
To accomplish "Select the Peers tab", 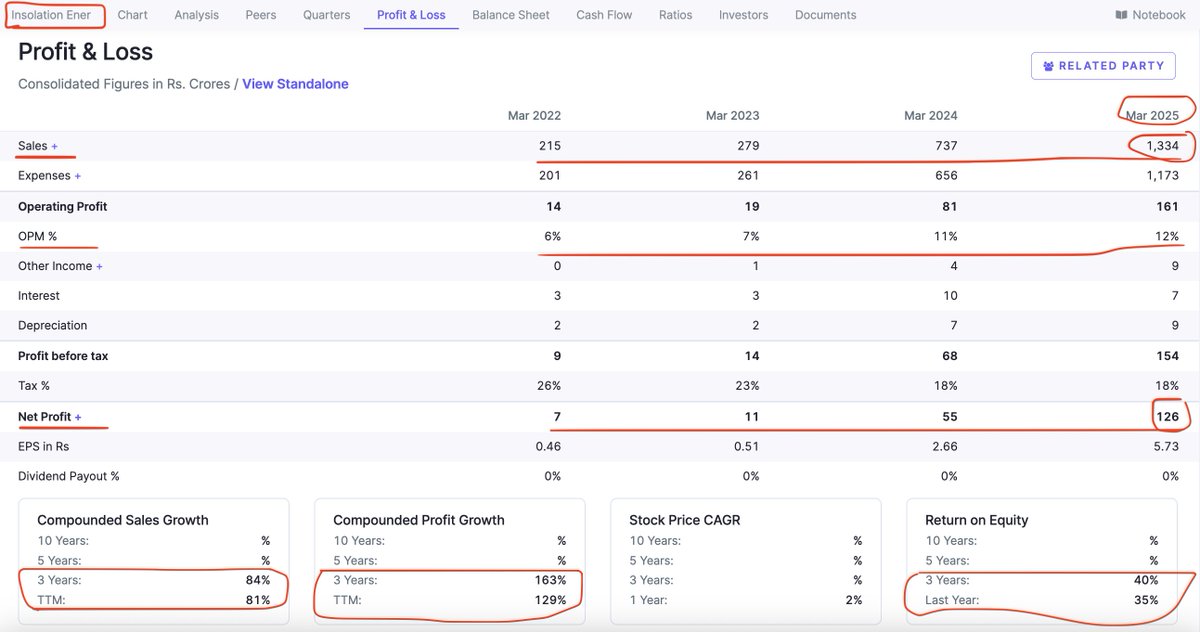I will coord(261,15).
